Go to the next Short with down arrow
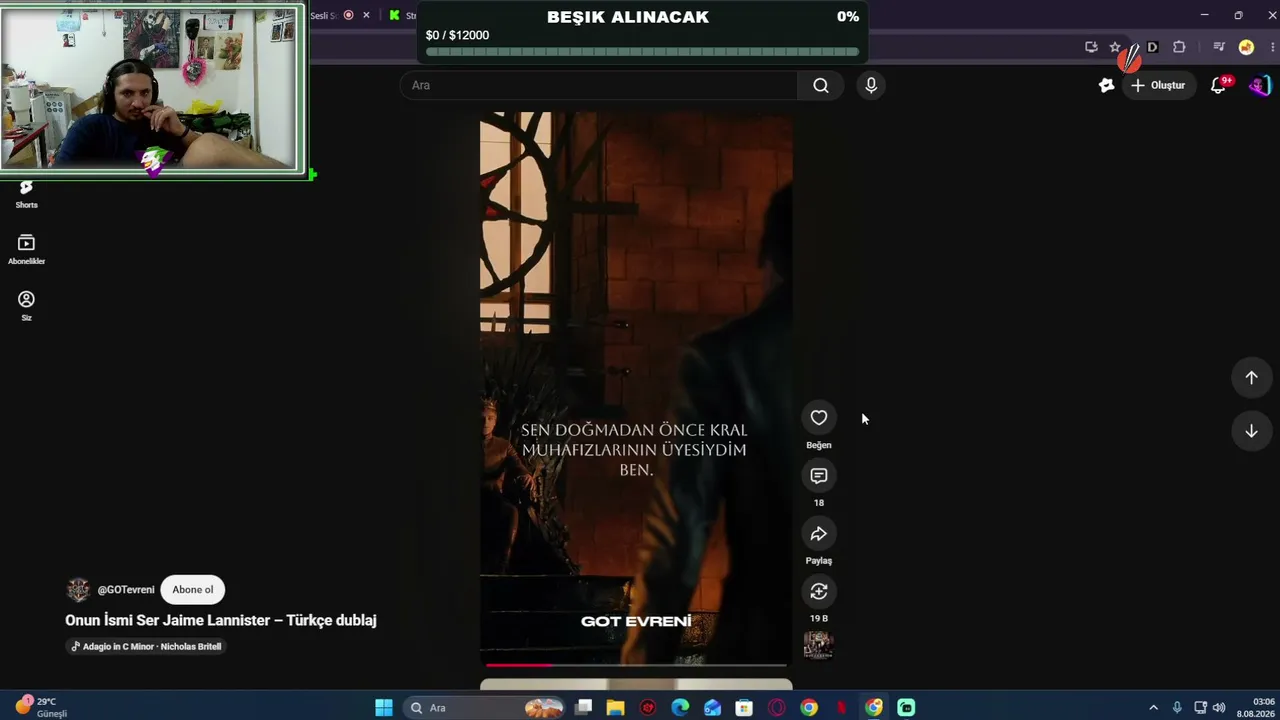The image size is (1280, 720). [x=1251, y=431]
